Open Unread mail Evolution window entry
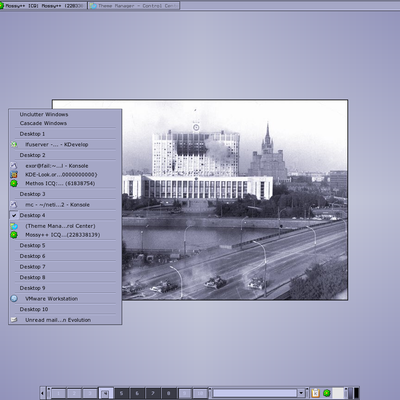This screenshot has height=400, width=400. click(65, 320)
